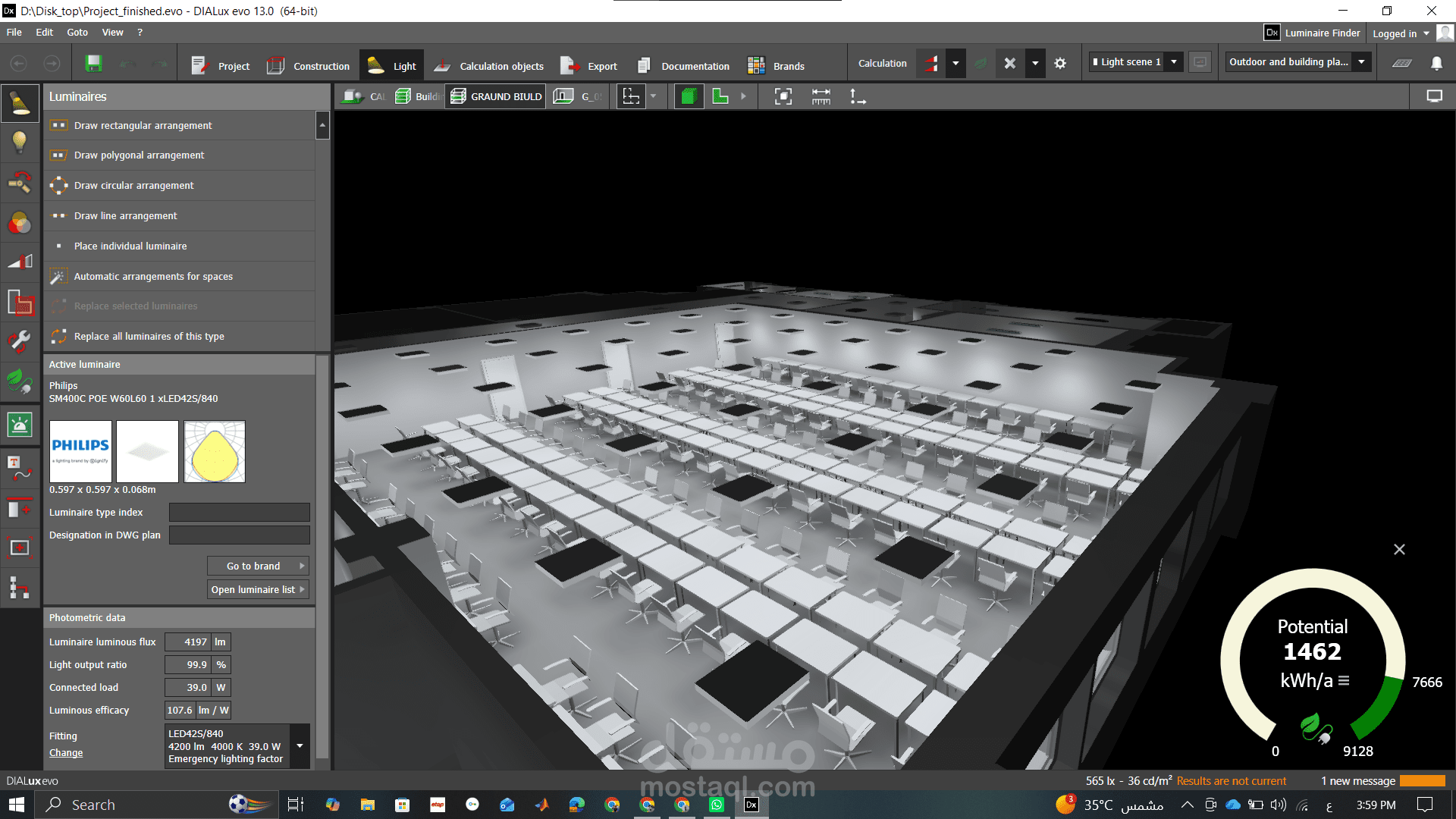
Task: Expand the Fitting LED42S/840 dropdown
Action: (x=300, y=746)
